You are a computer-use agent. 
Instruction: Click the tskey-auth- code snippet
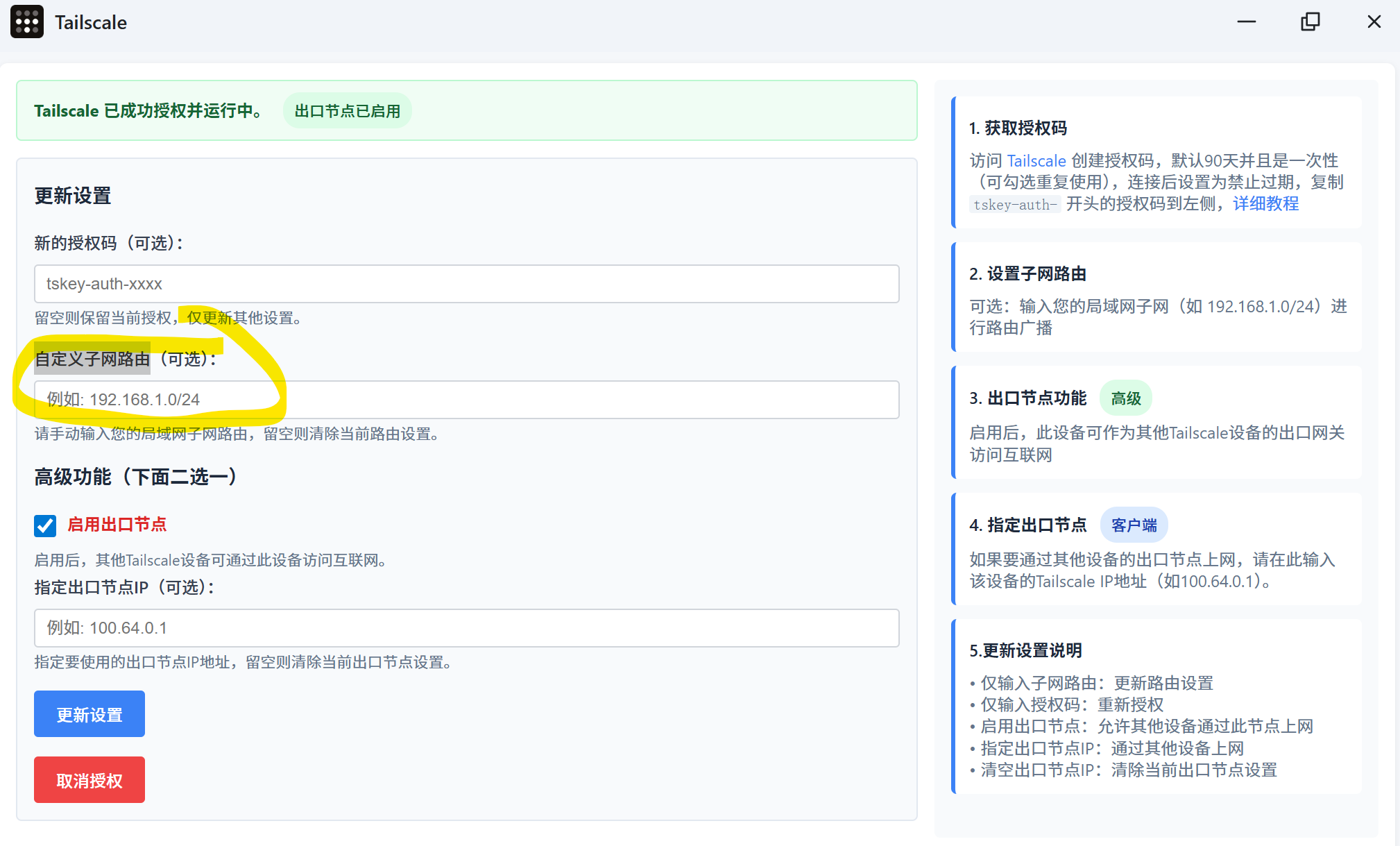(1014, 205)
